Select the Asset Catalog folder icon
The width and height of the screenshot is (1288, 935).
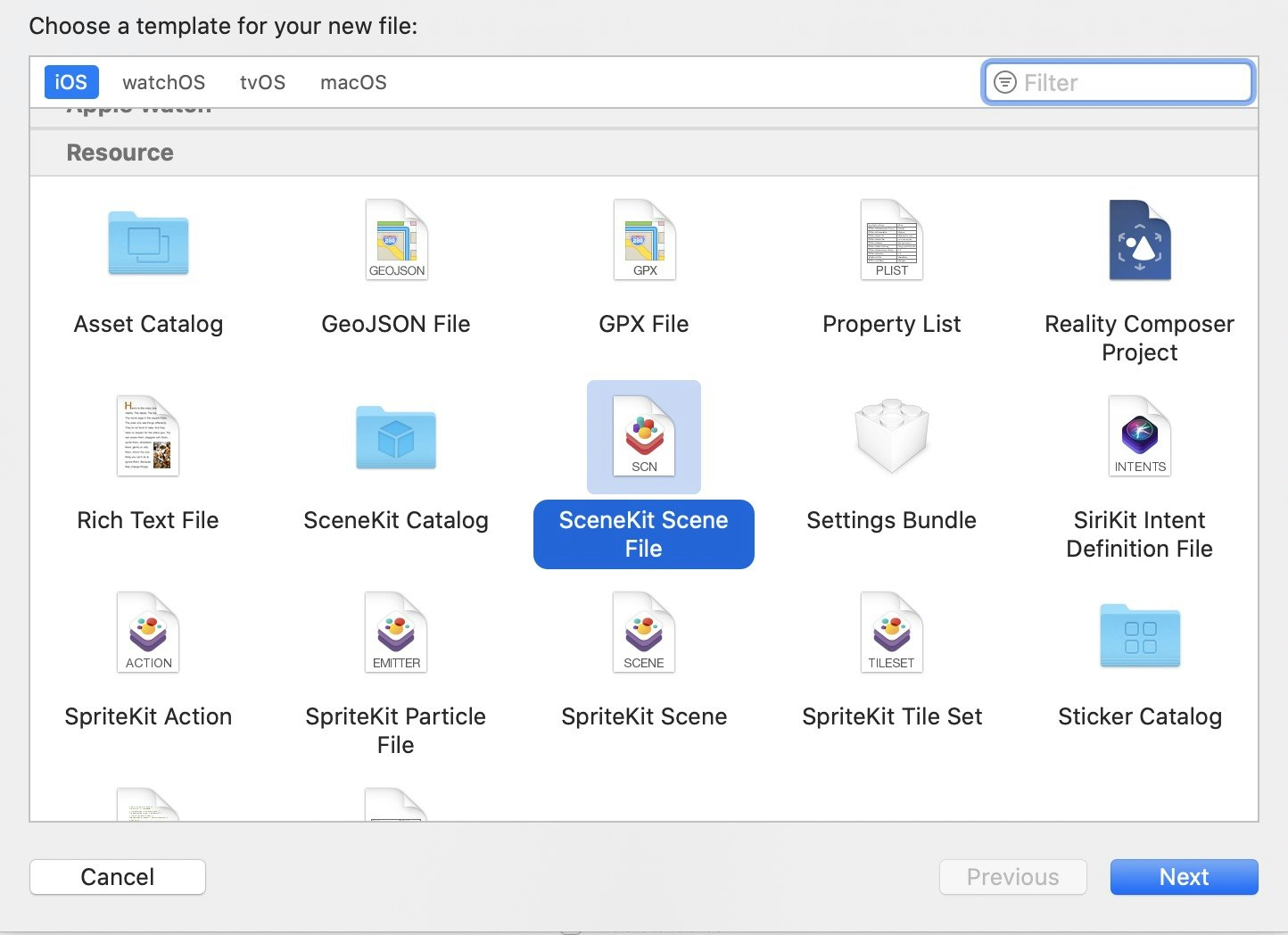(148, 242)
